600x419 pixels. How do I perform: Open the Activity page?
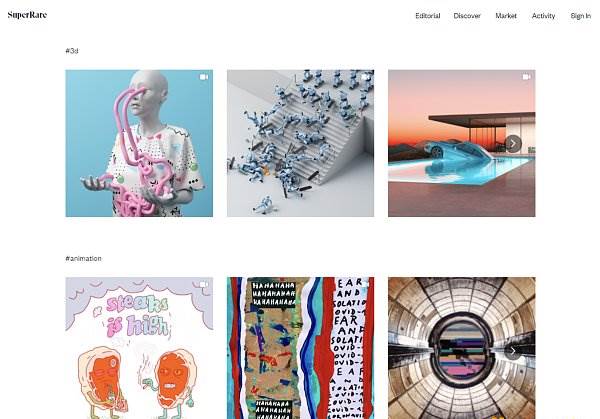[543, 16]
